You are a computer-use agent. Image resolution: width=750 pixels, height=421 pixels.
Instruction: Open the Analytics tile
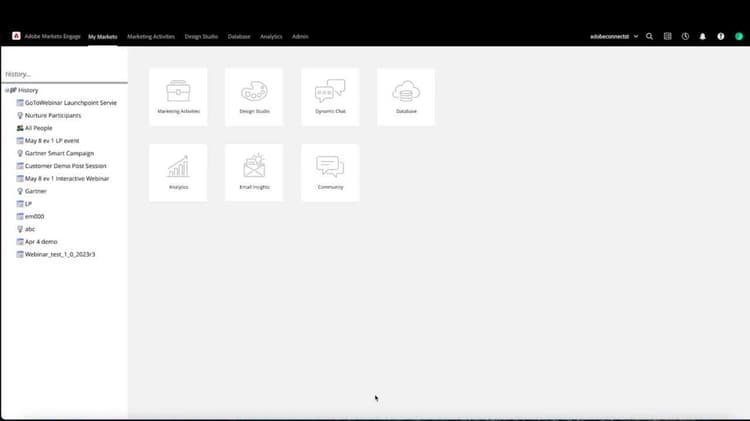tap(178, 173)
